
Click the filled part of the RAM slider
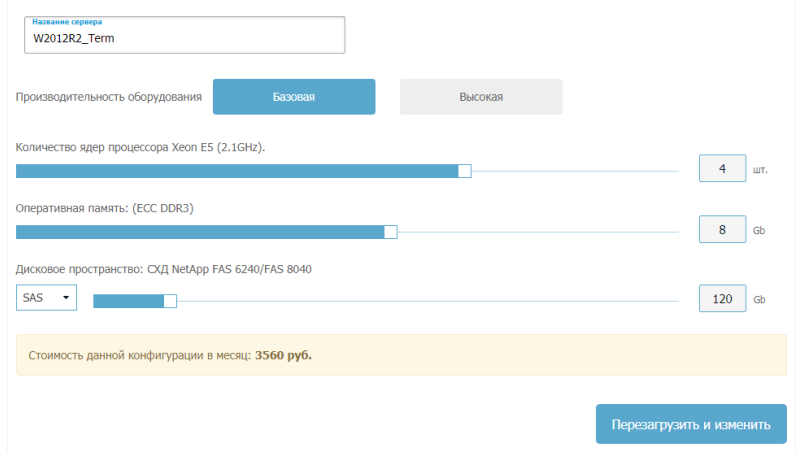coord(200,232)
